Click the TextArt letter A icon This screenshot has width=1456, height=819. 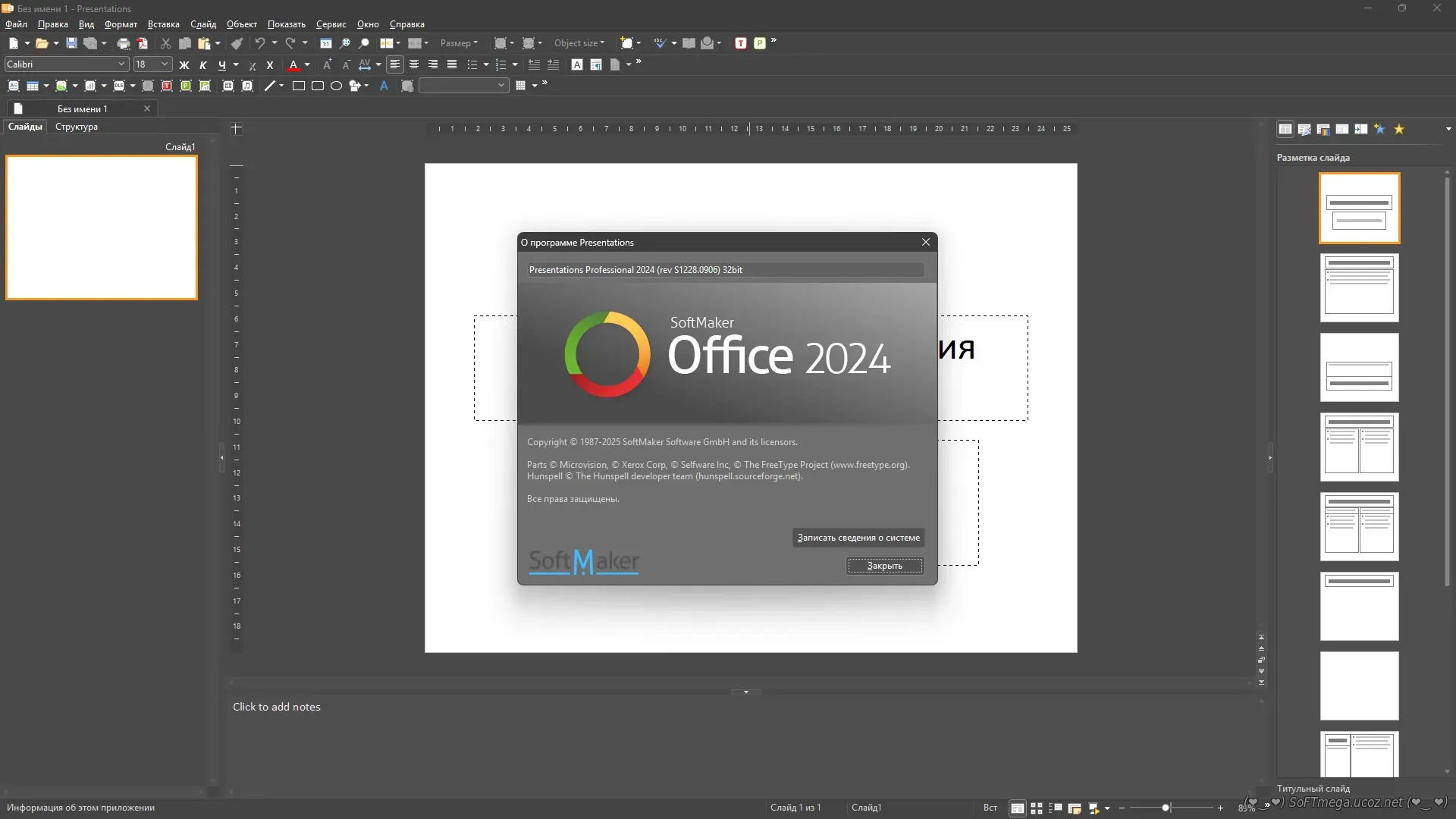click(384, 86)
